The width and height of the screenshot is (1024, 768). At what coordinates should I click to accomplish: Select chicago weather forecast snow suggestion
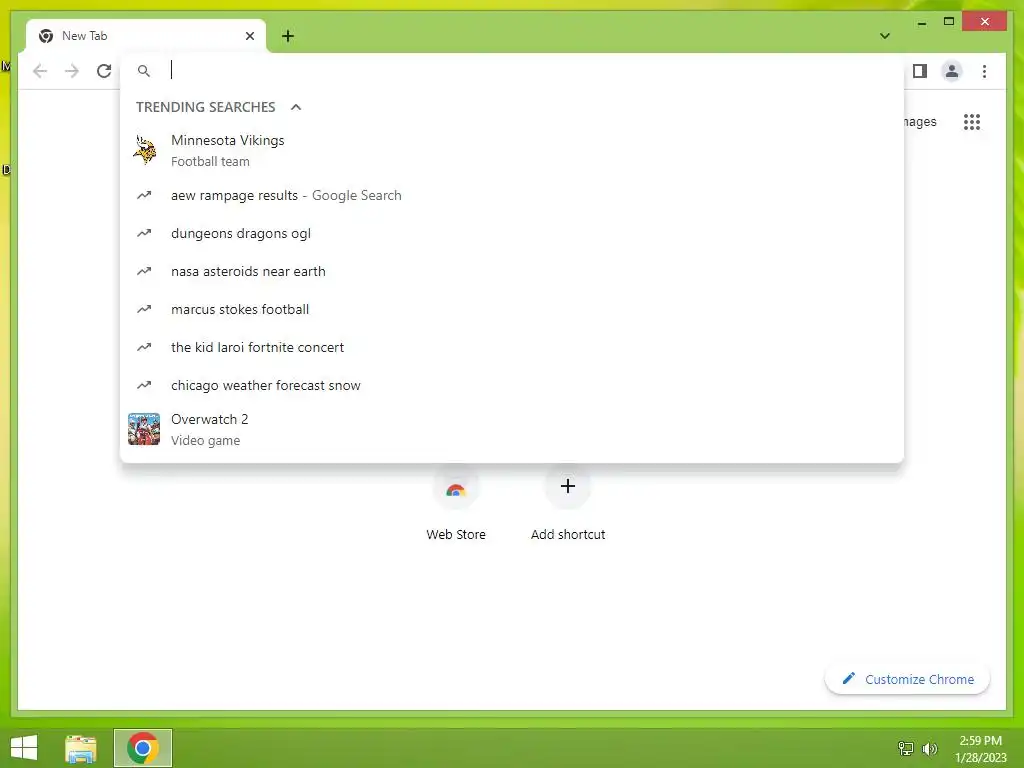pos(512,385)
